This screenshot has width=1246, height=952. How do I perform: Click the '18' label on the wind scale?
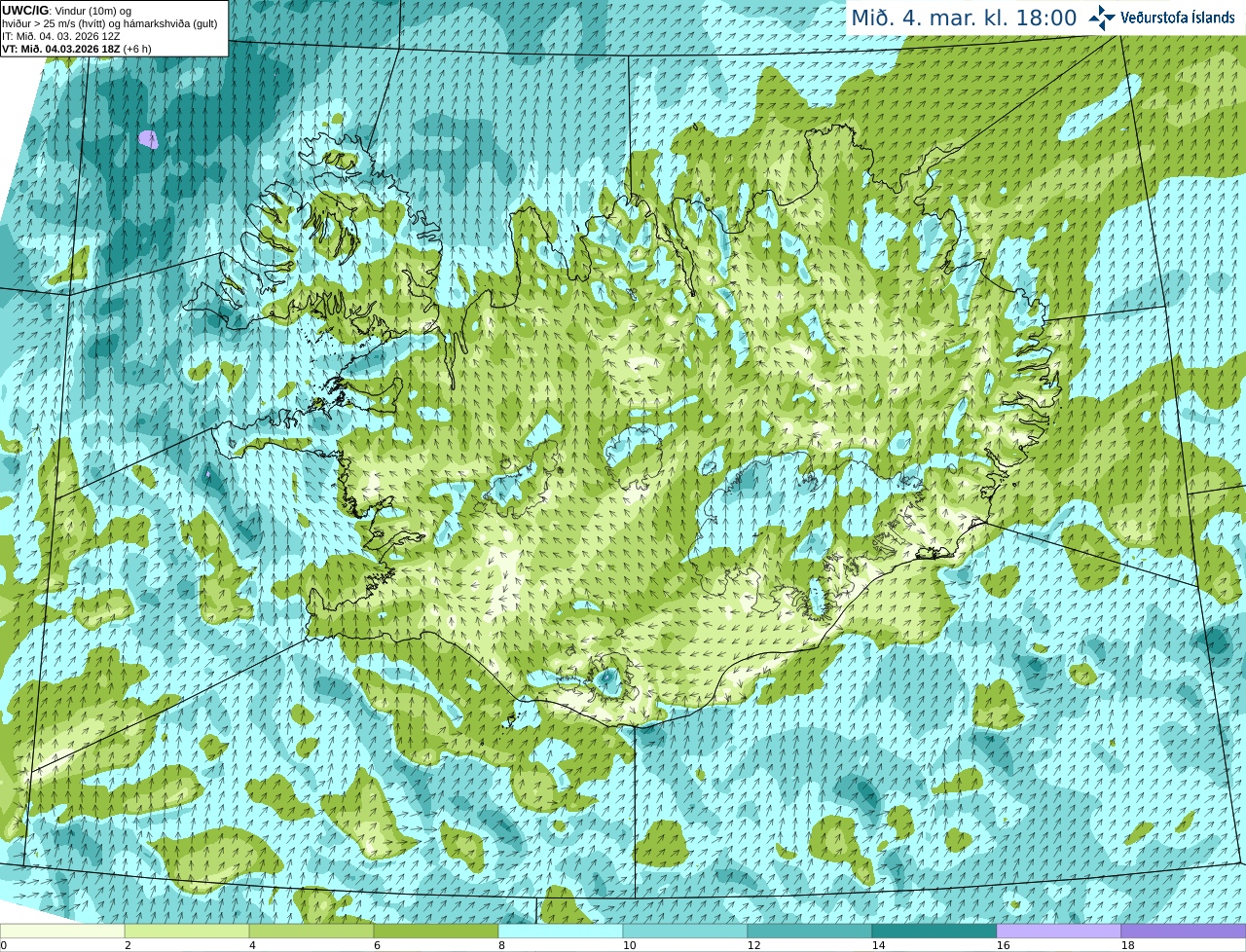(1127, 945)
